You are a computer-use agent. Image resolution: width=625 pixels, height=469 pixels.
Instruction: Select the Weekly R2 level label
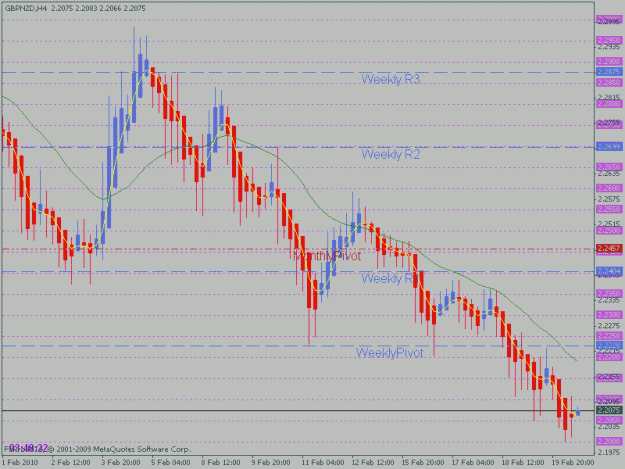click(390, 154)
